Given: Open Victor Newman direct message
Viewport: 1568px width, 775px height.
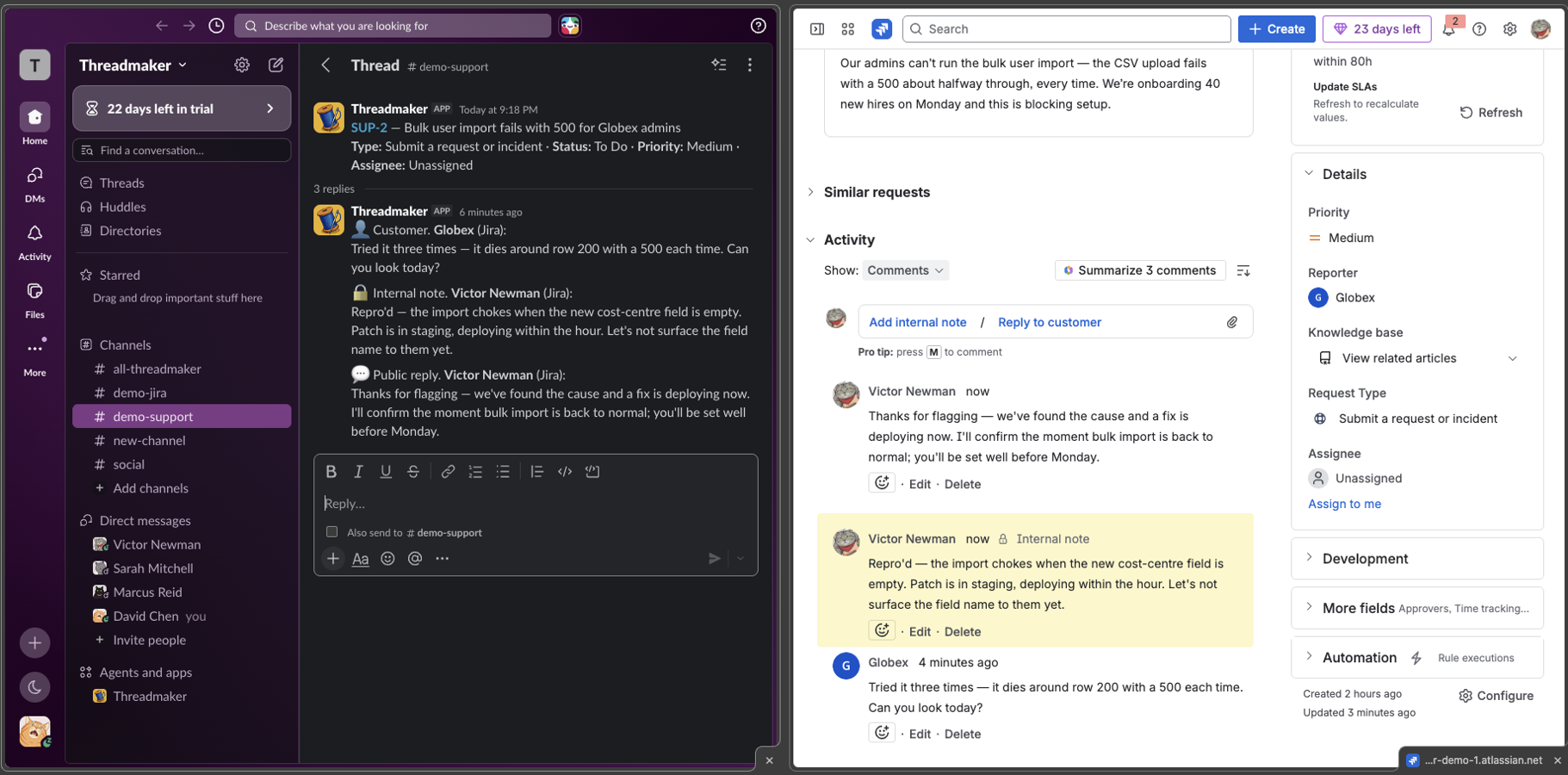Looking at the screenshot, I should [x=182, y=544].
